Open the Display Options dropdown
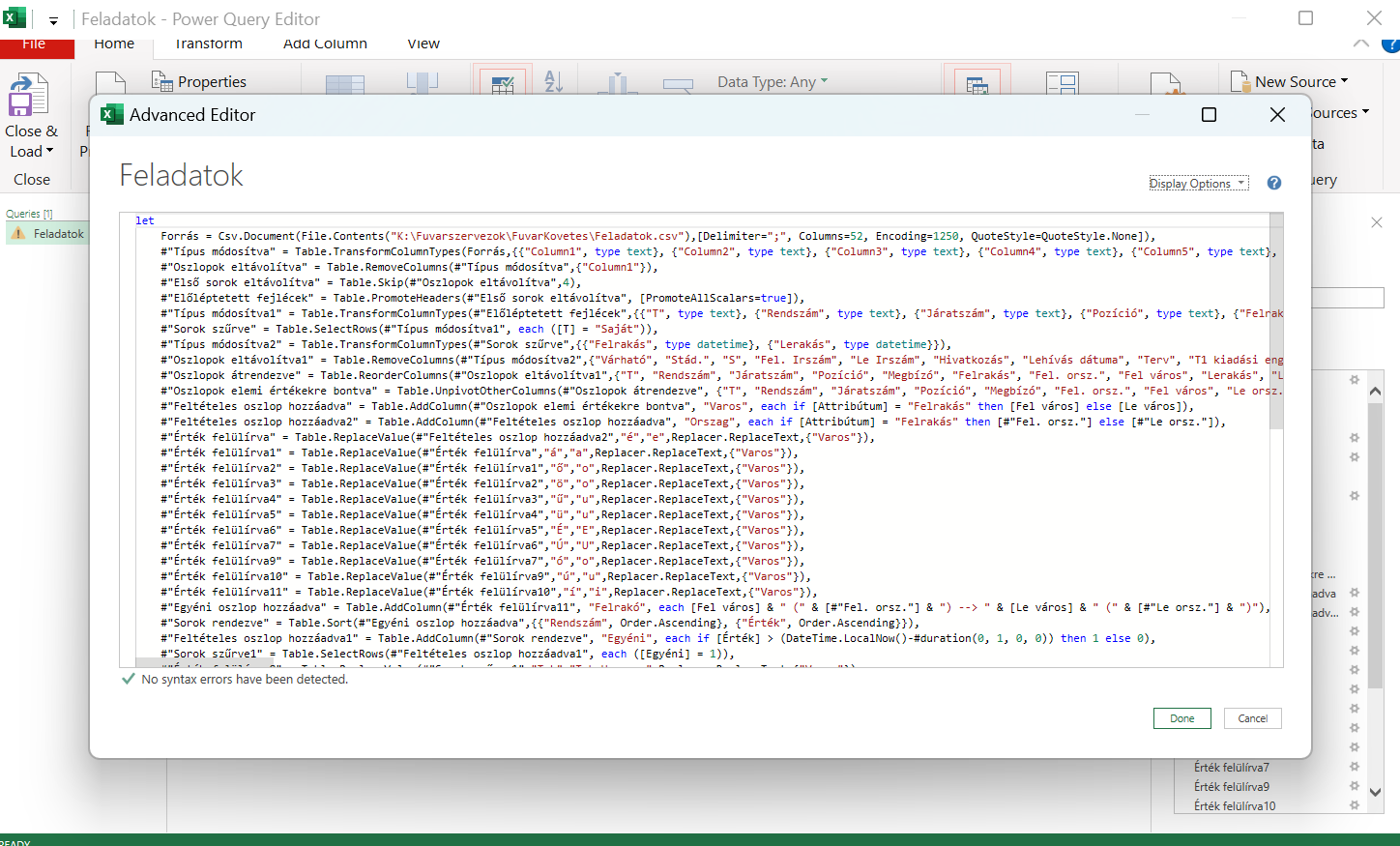 pyautogui.click(x=1198, y=184)
